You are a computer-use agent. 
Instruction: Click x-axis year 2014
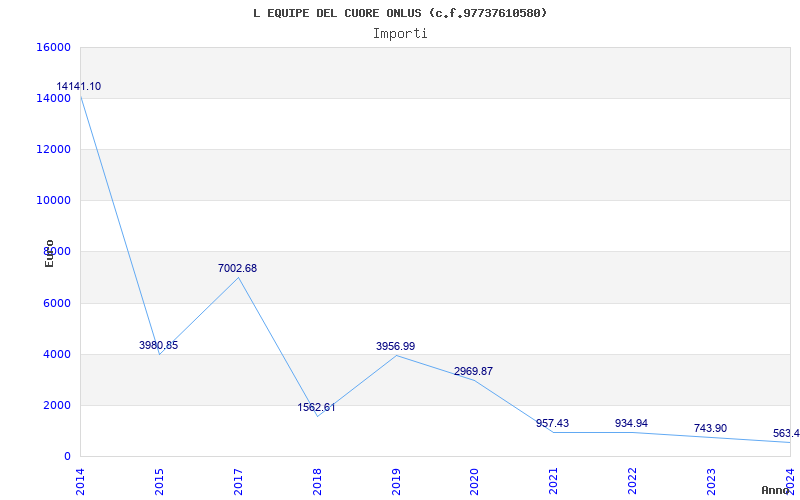(80, 481)
